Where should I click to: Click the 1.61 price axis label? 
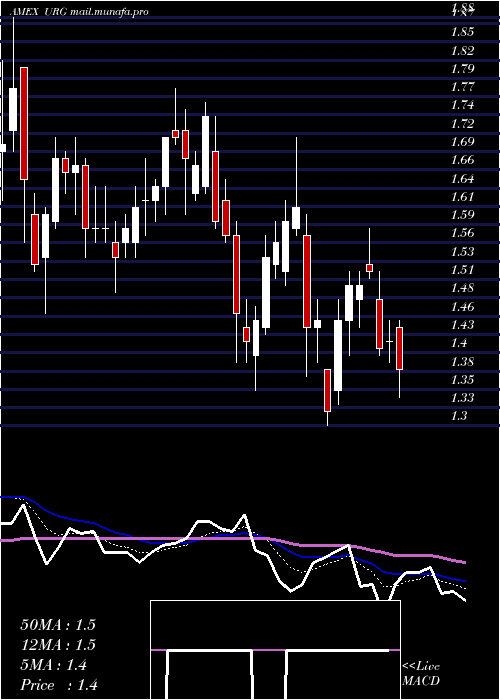tap(462, 196)
